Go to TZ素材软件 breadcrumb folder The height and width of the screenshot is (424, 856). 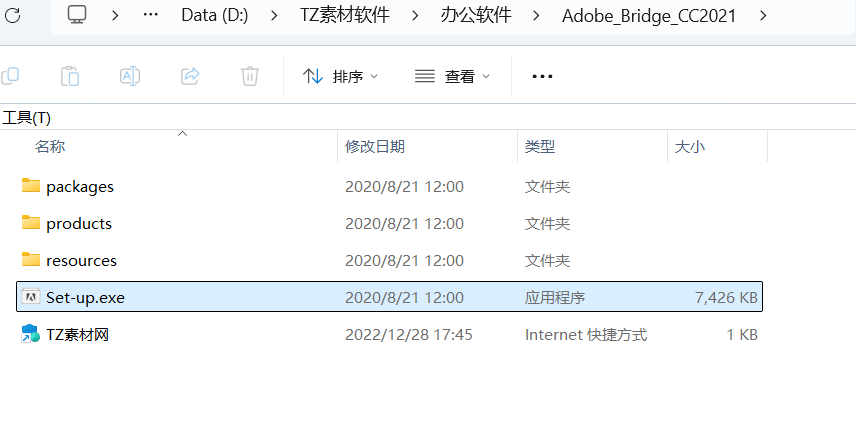345,16
